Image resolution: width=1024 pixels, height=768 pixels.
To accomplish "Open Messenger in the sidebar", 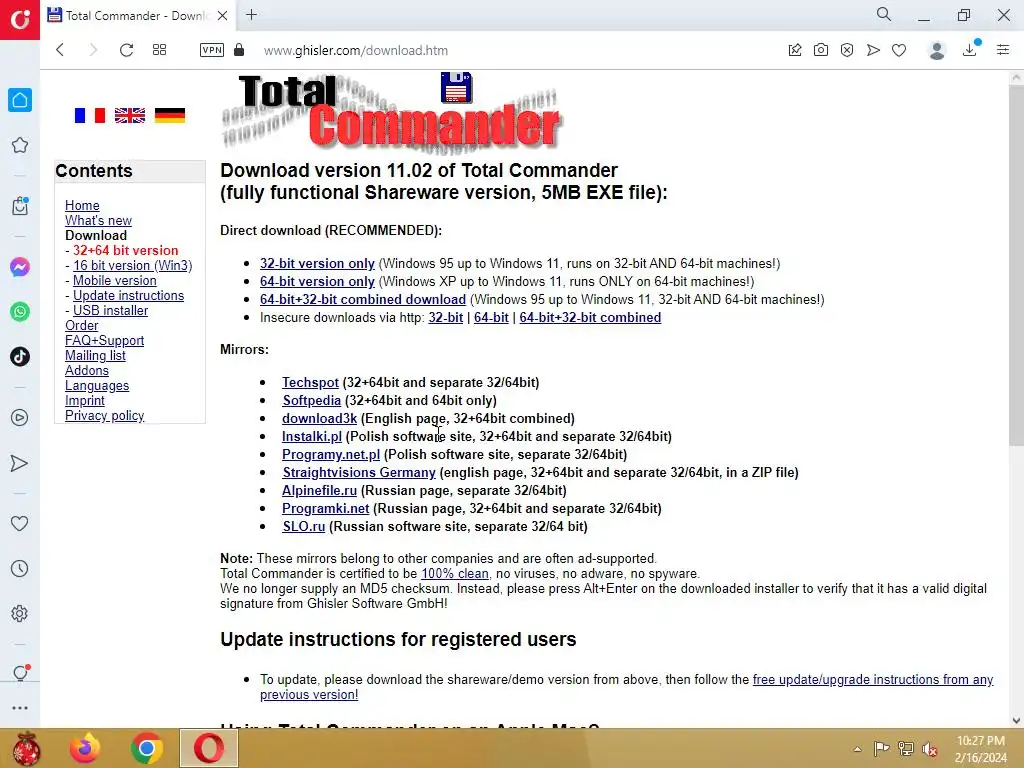I will [20, 267].
